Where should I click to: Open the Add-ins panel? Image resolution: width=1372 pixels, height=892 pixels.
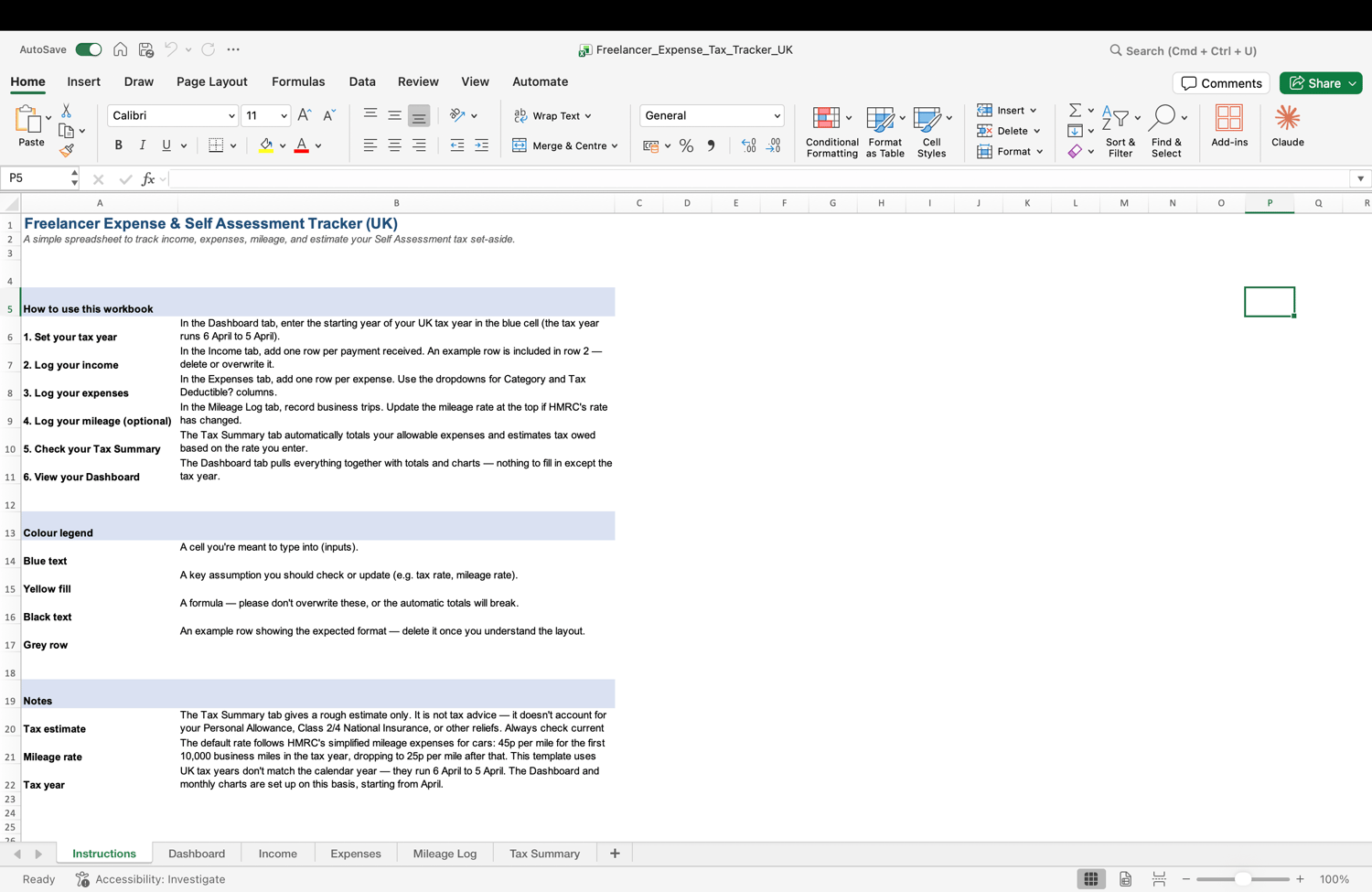coord(1229,126)
